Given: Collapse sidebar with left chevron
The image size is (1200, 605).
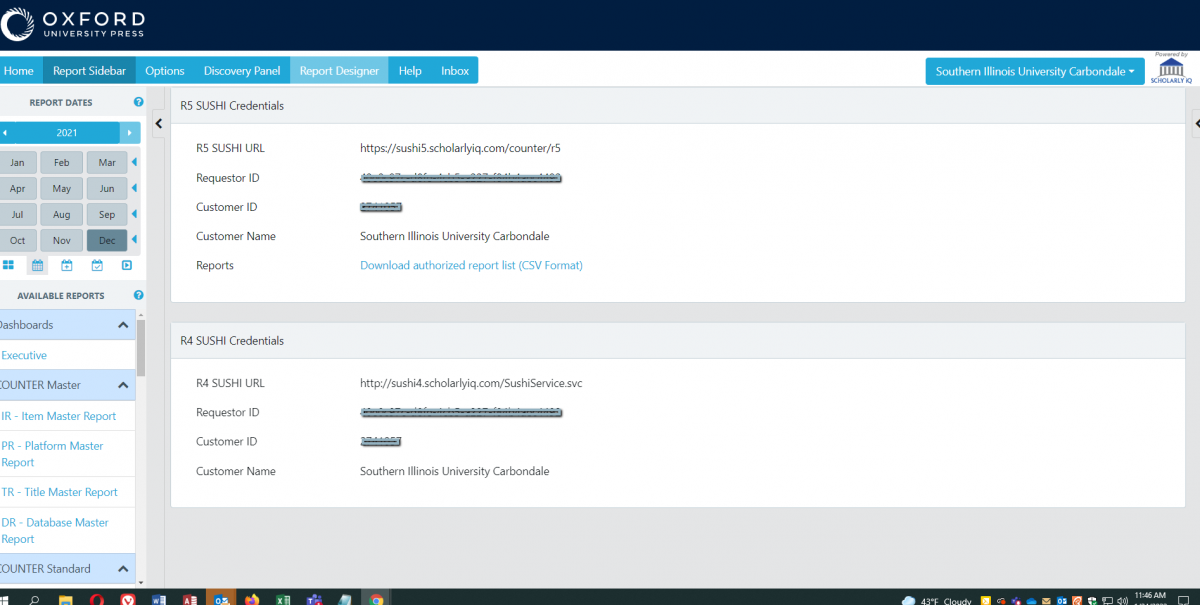Looking at the screenshot, I should click(158, 123).
